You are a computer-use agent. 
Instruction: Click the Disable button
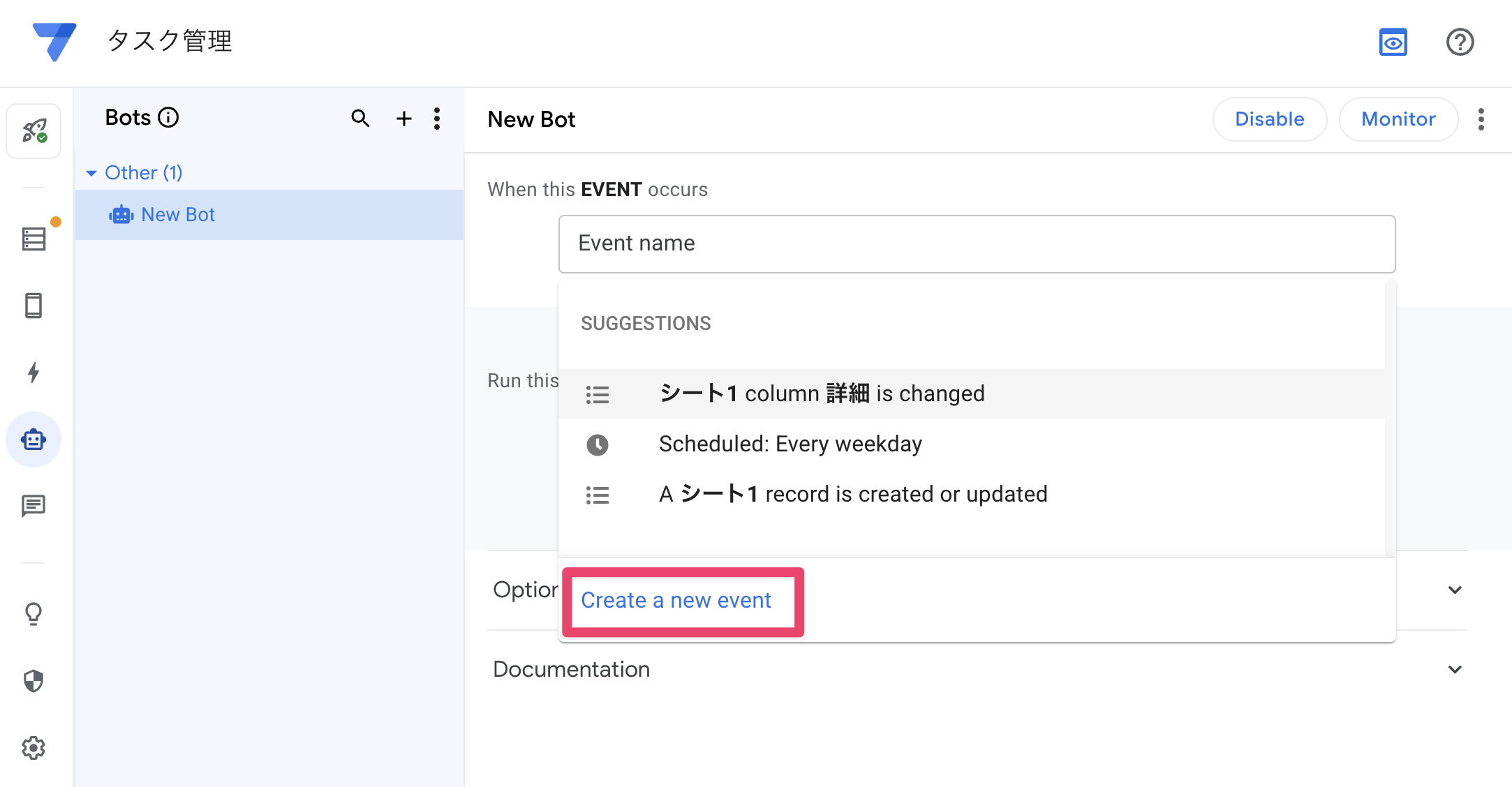point(1269,119)
